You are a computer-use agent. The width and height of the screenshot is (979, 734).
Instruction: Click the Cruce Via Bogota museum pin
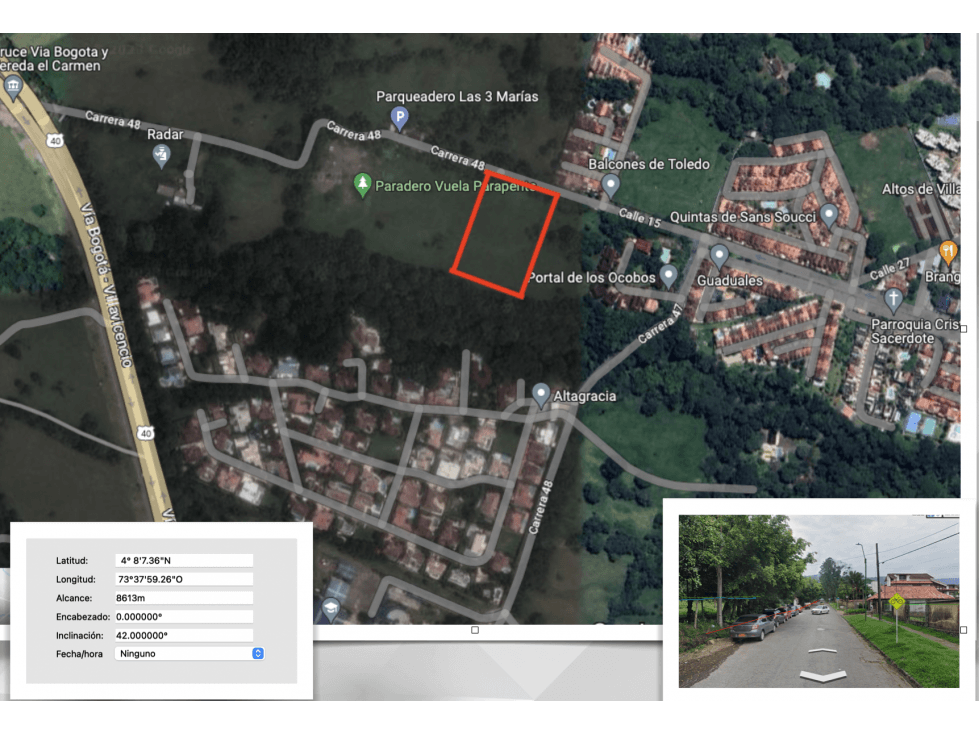point(12,88)
